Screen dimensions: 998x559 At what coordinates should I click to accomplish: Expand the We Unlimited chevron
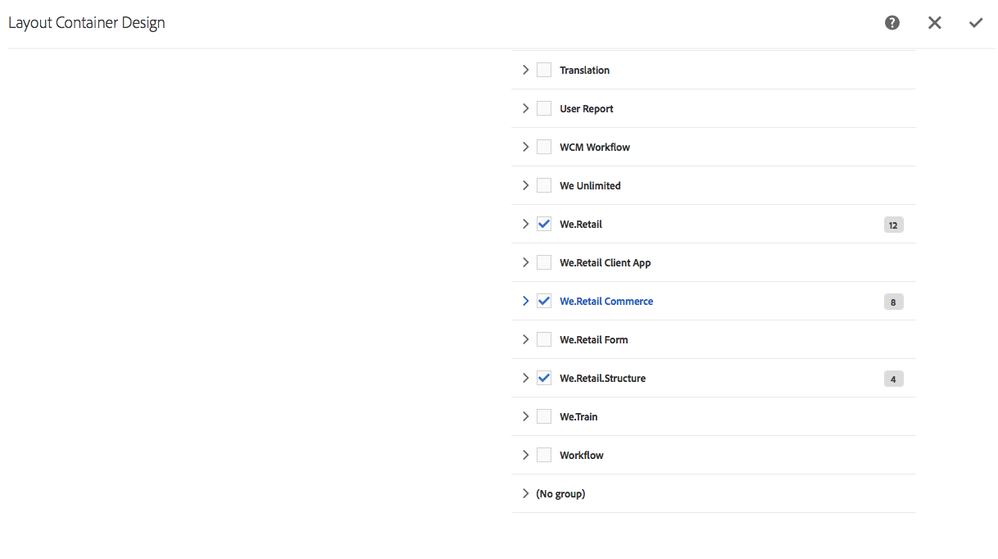tap(525, 185)
